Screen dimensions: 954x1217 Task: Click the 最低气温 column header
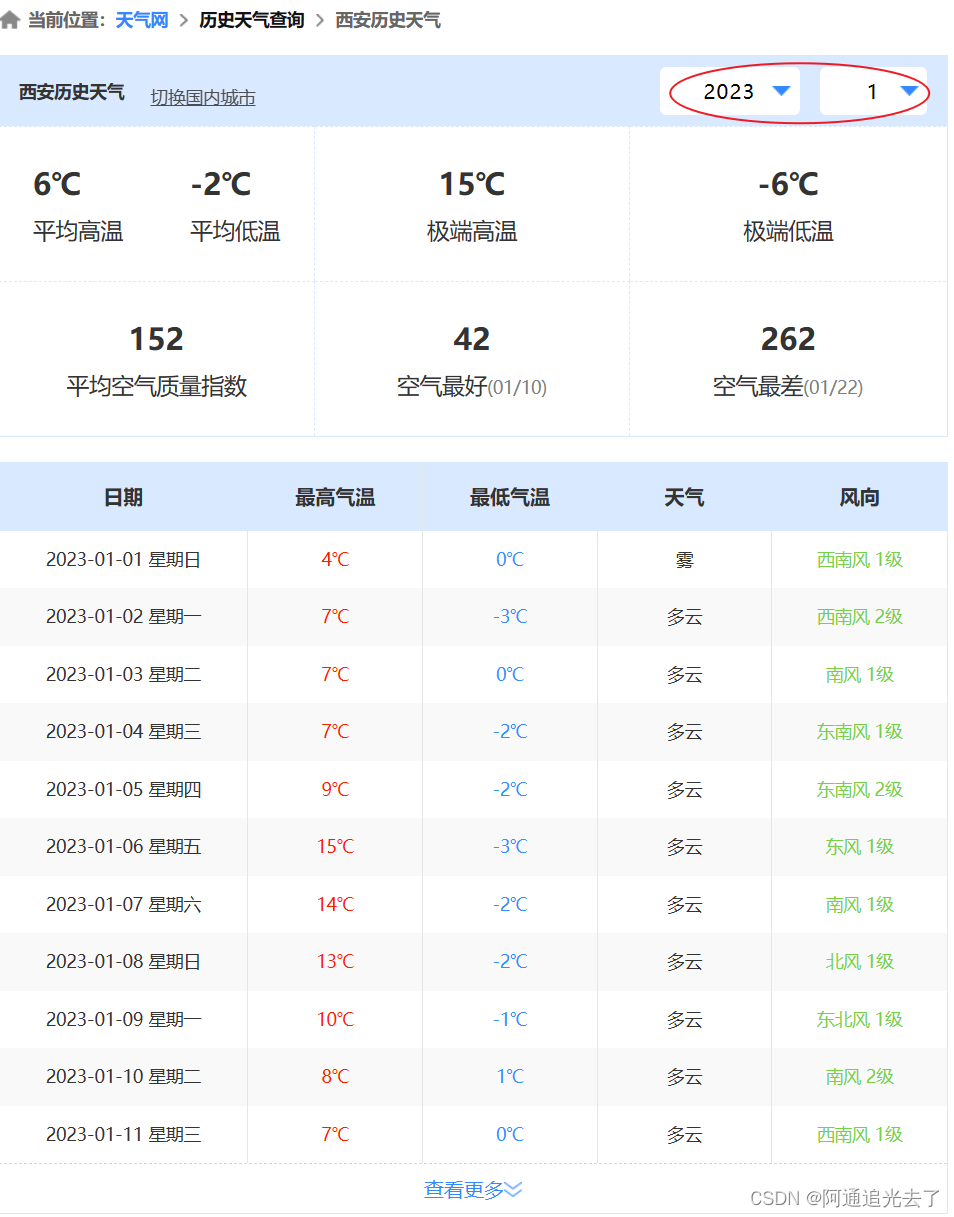[x=510, y=497]
